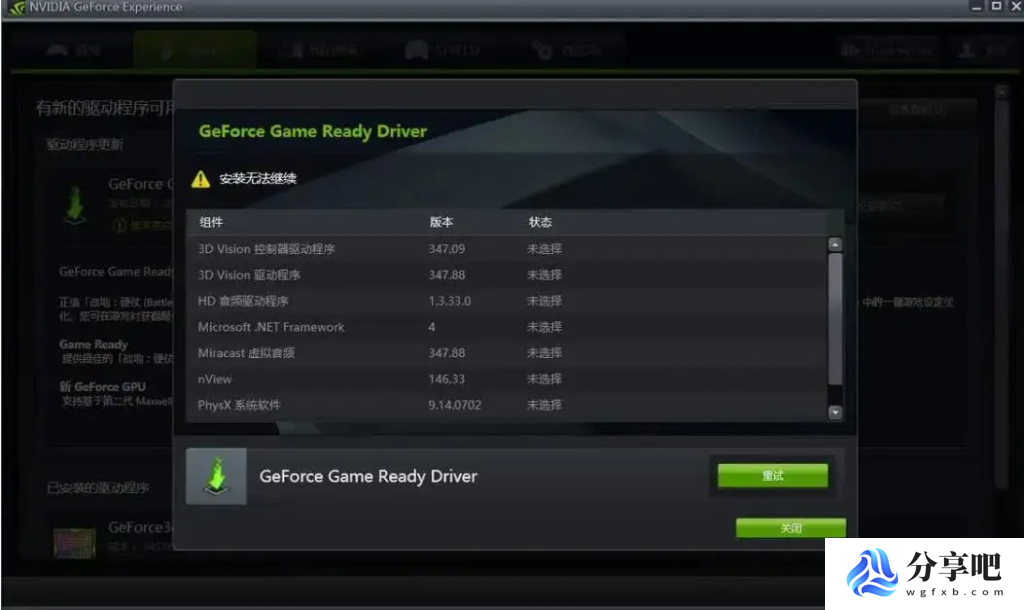Click scroll up arrow in component list
This screenshot has height=610, width=1024.
835,244
